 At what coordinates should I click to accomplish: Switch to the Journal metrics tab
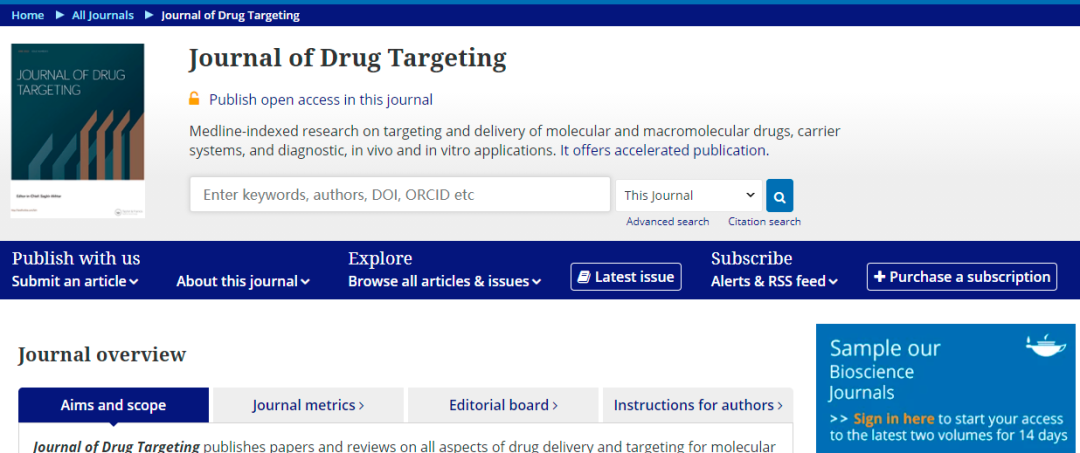pos(308,405)
